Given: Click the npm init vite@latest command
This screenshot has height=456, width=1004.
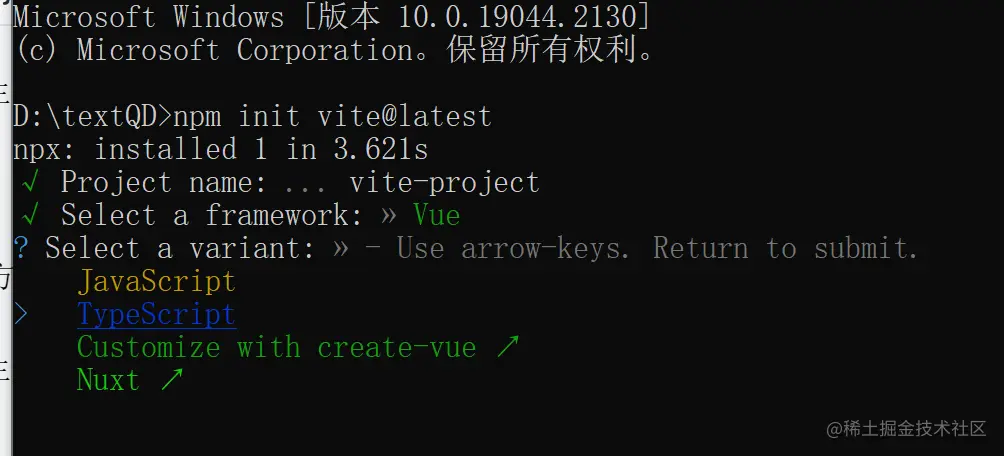Looking at the screenshot, I should point(332,116).
